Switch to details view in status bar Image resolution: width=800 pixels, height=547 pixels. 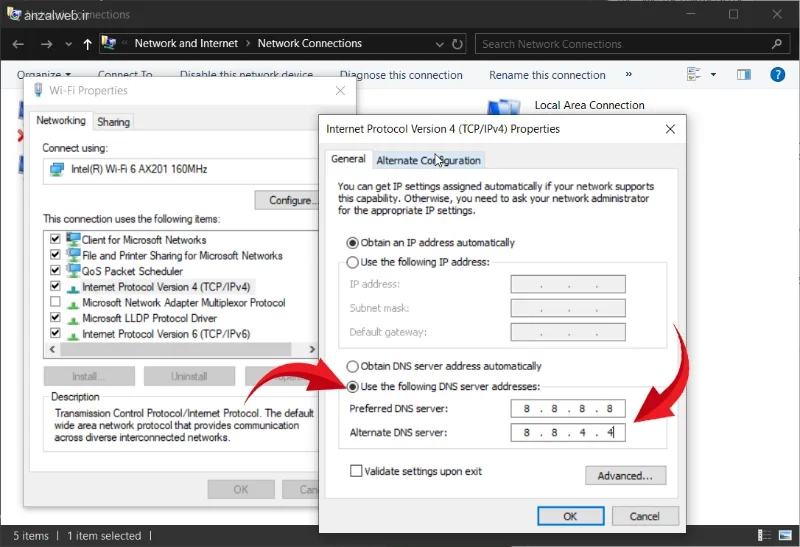coord(764,535)
